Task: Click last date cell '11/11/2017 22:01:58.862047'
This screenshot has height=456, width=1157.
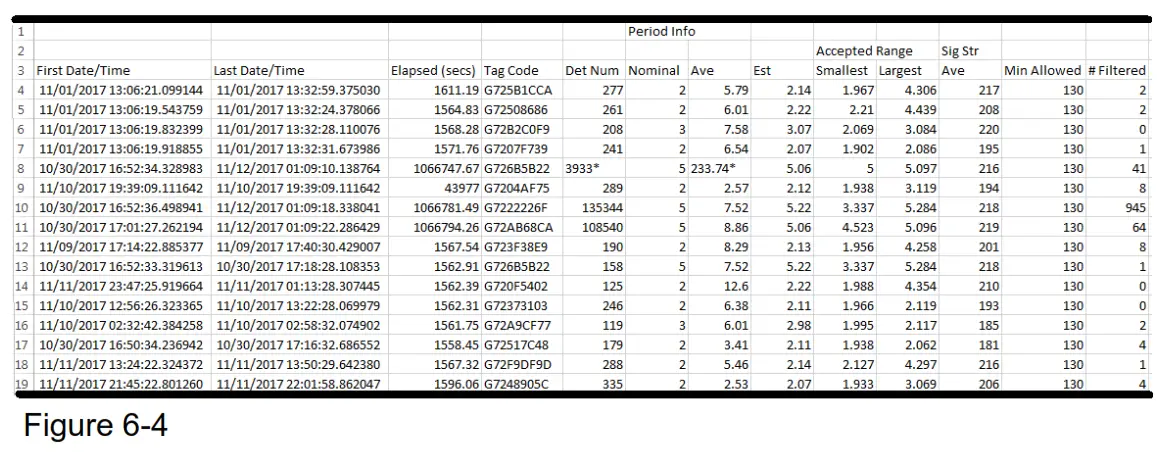Action: [x=300, y=383]
